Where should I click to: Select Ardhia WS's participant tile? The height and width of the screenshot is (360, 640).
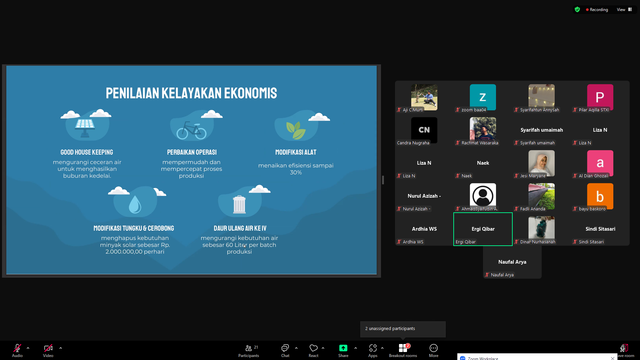[x=424, y=229]
